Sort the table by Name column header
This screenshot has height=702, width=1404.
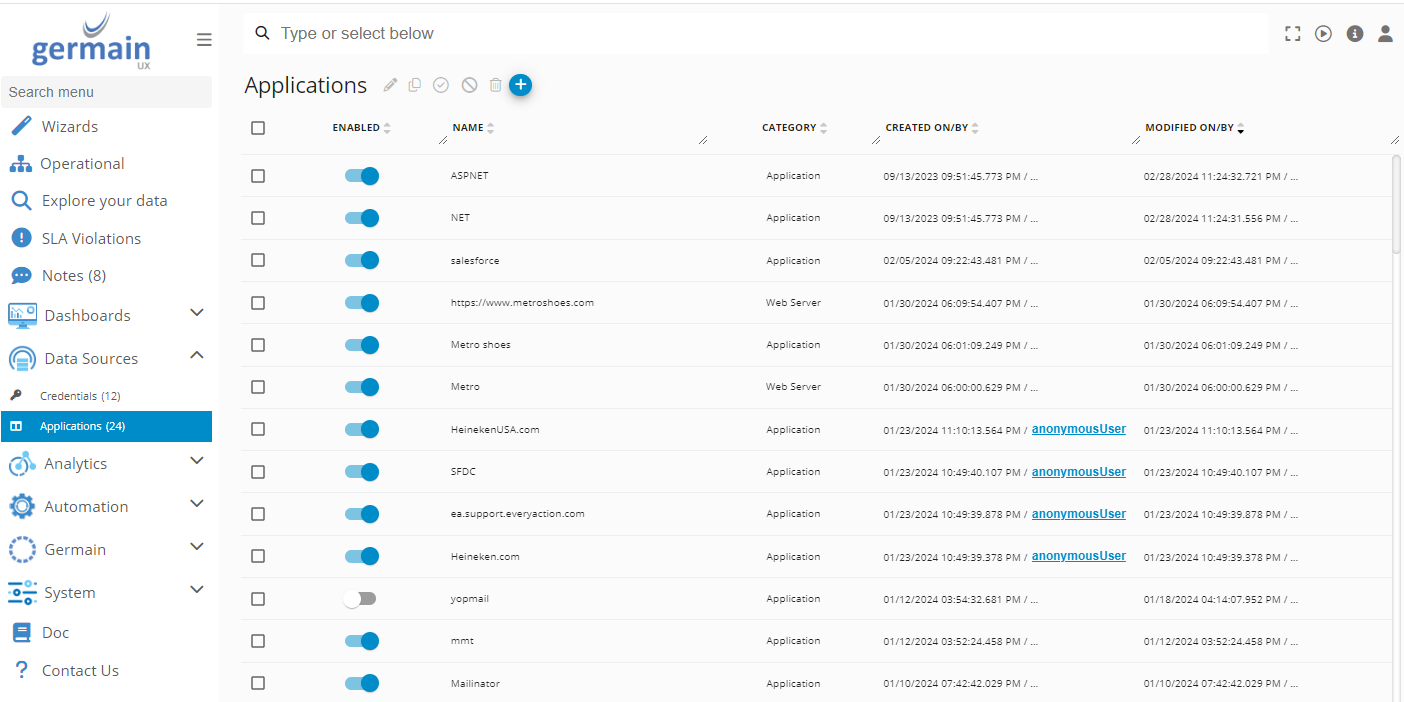coord(468,128)
